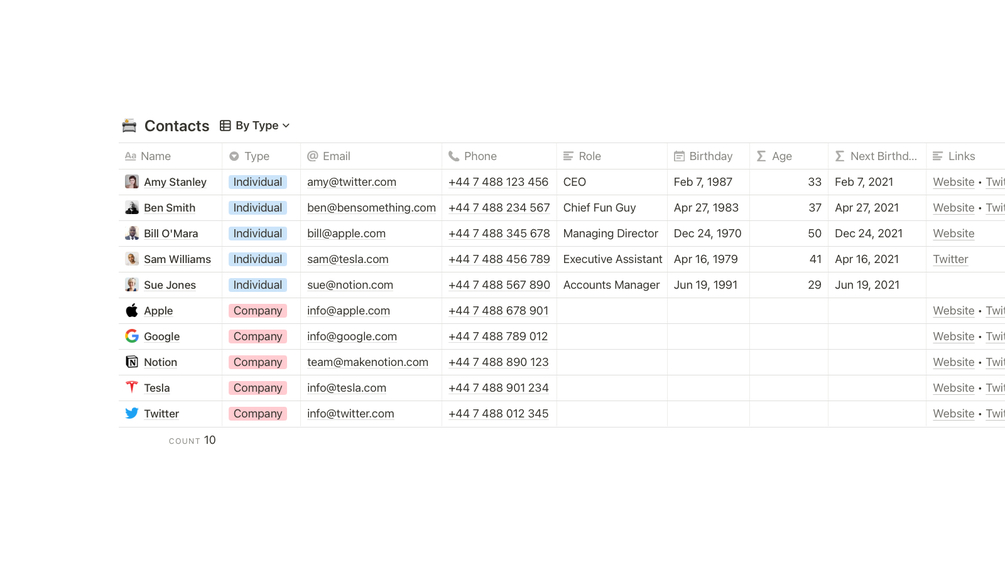The height and width of the screenshot is (565, 1005).
Task: Click the Count 10 summary below the table
Action: [x=193, y=440]
